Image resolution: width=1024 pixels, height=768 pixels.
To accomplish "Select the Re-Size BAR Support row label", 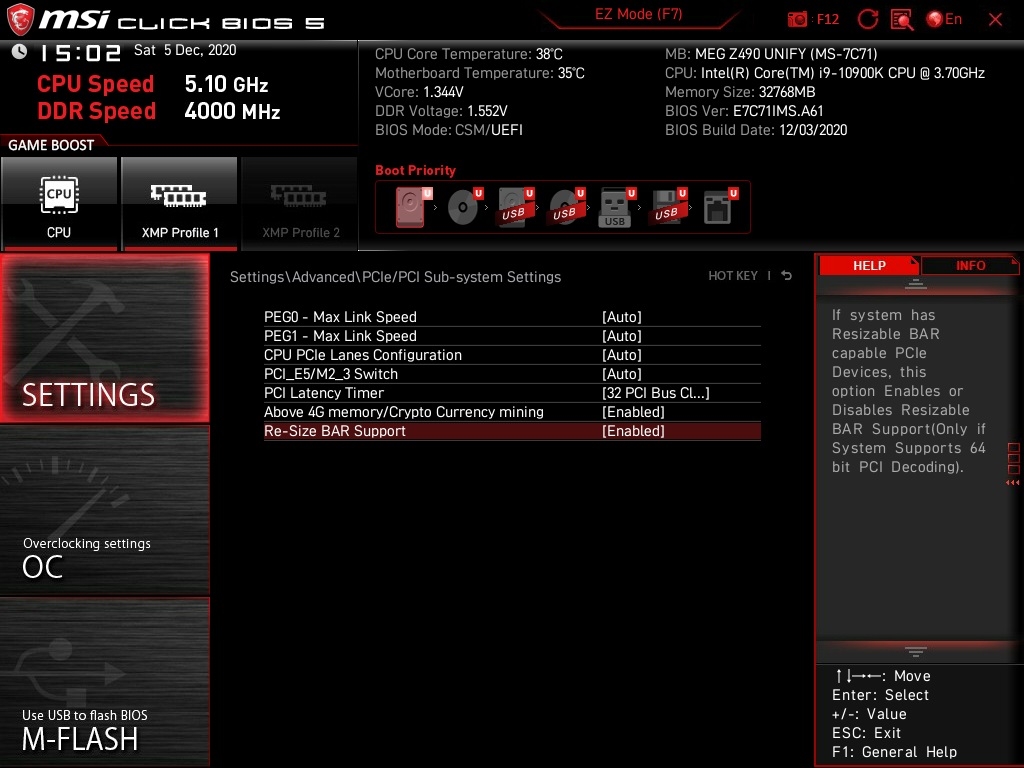I will (335, 431).
